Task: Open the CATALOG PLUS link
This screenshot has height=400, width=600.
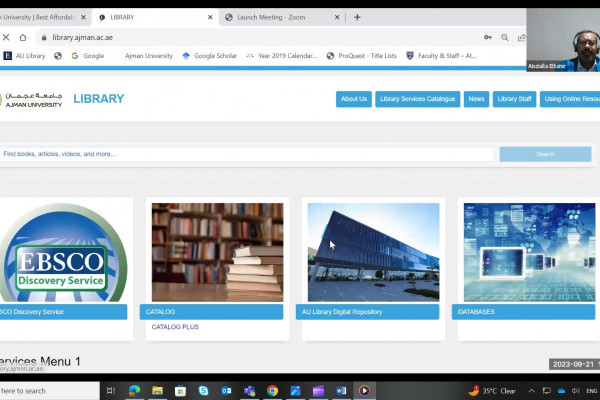Action: [x=175, y=327]
